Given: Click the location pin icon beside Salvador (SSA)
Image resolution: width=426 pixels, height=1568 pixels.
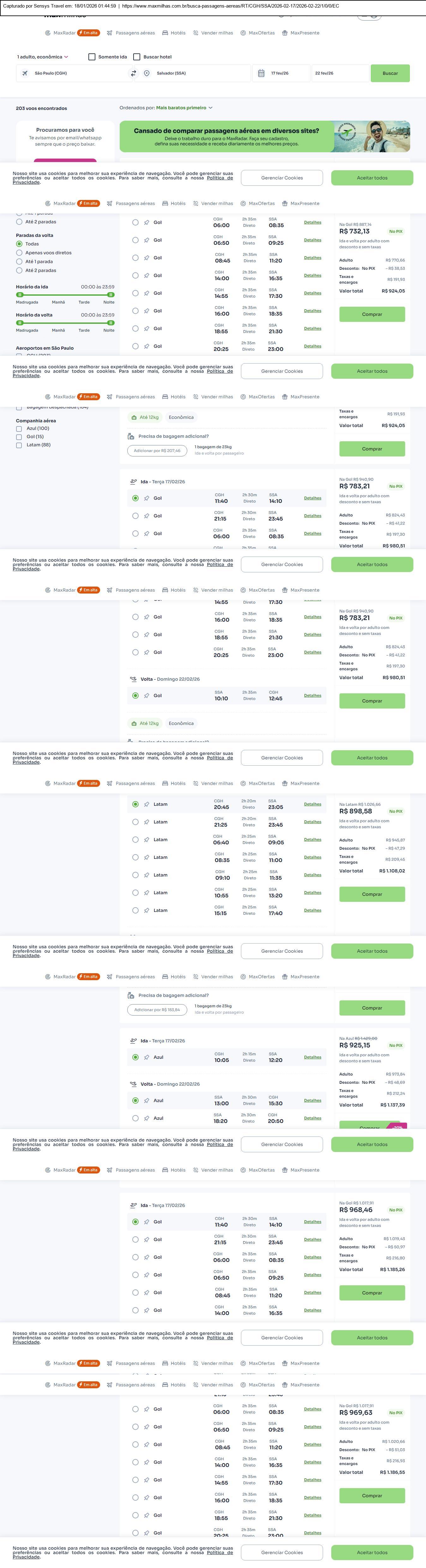Looking at the screenshot, I should (x=147, y=73).
